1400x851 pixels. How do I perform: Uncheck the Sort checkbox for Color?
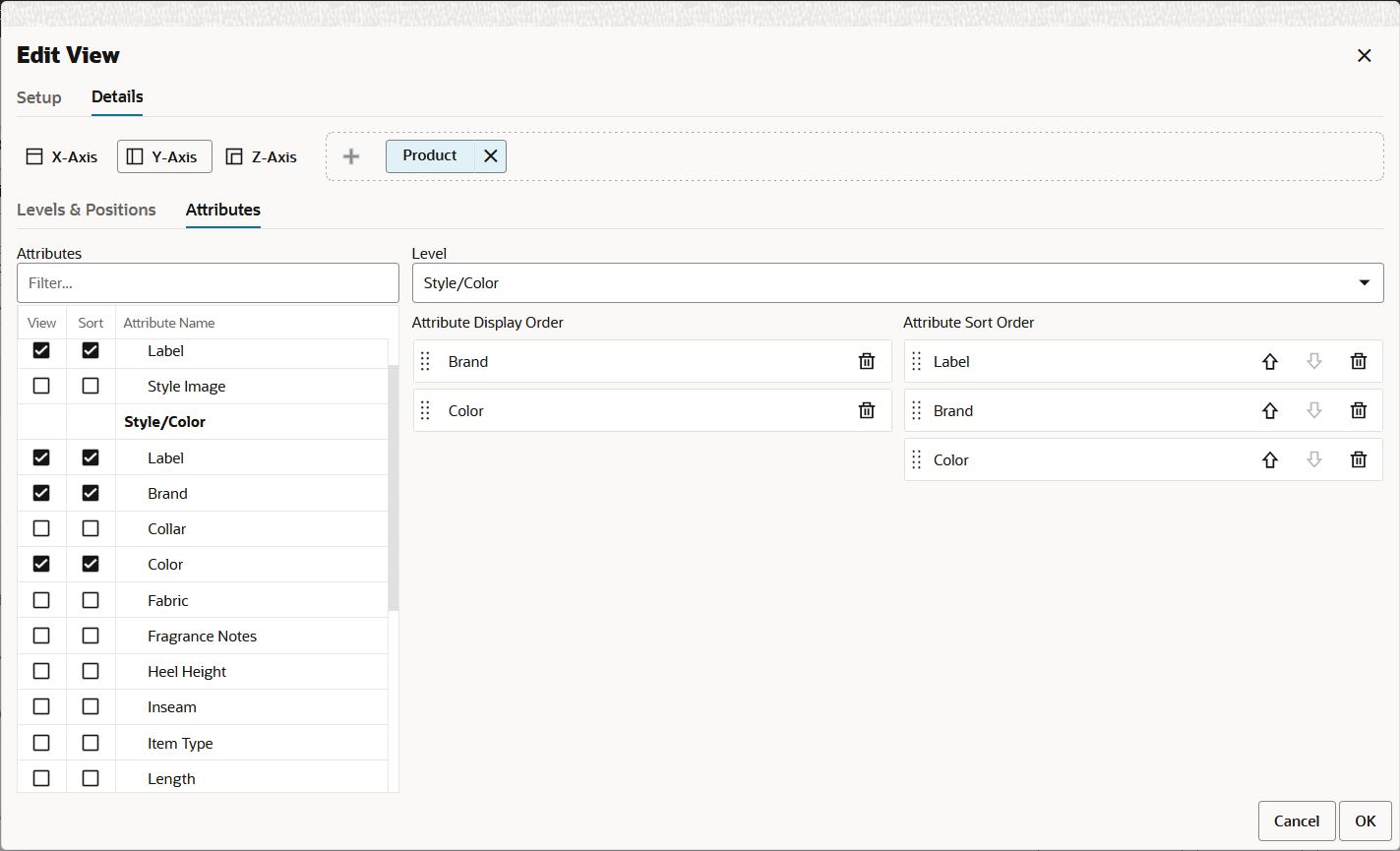[91, 564]
